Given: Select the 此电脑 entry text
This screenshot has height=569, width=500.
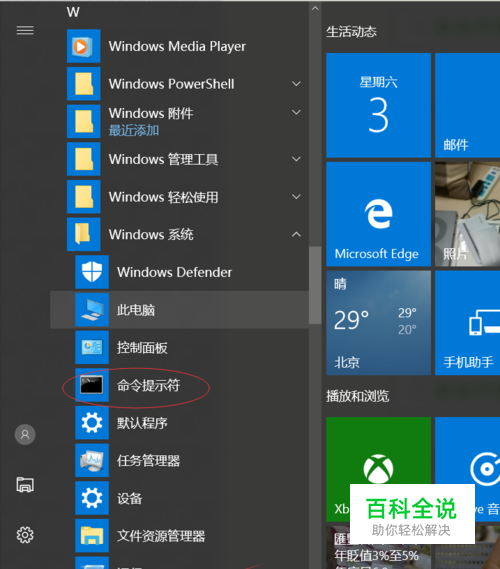Looking at the screenshot, I should (136, 310).
